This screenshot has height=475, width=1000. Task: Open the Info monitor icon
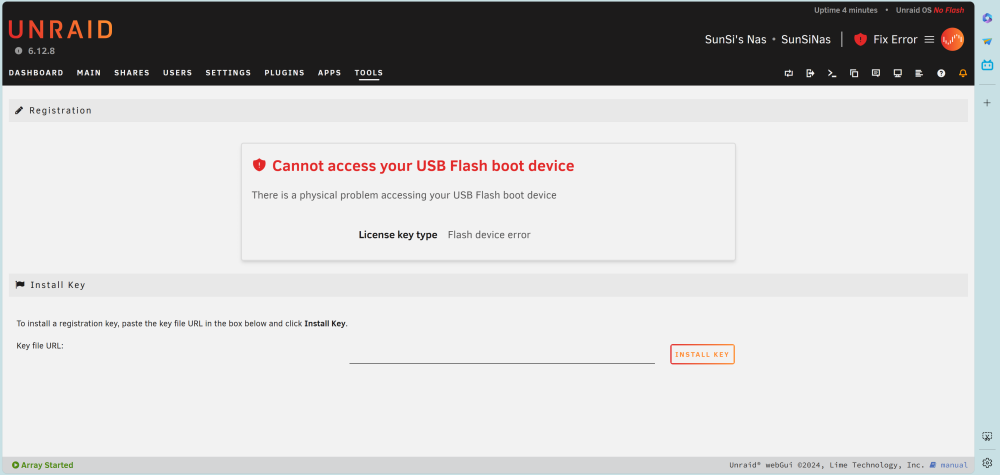pos(897,73)
